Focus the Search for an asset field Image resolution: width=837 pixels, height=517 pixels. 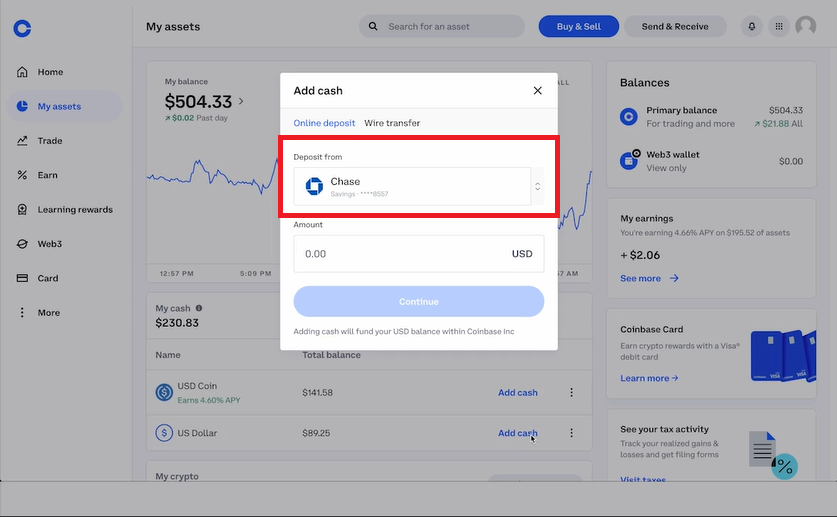[441, 26]
